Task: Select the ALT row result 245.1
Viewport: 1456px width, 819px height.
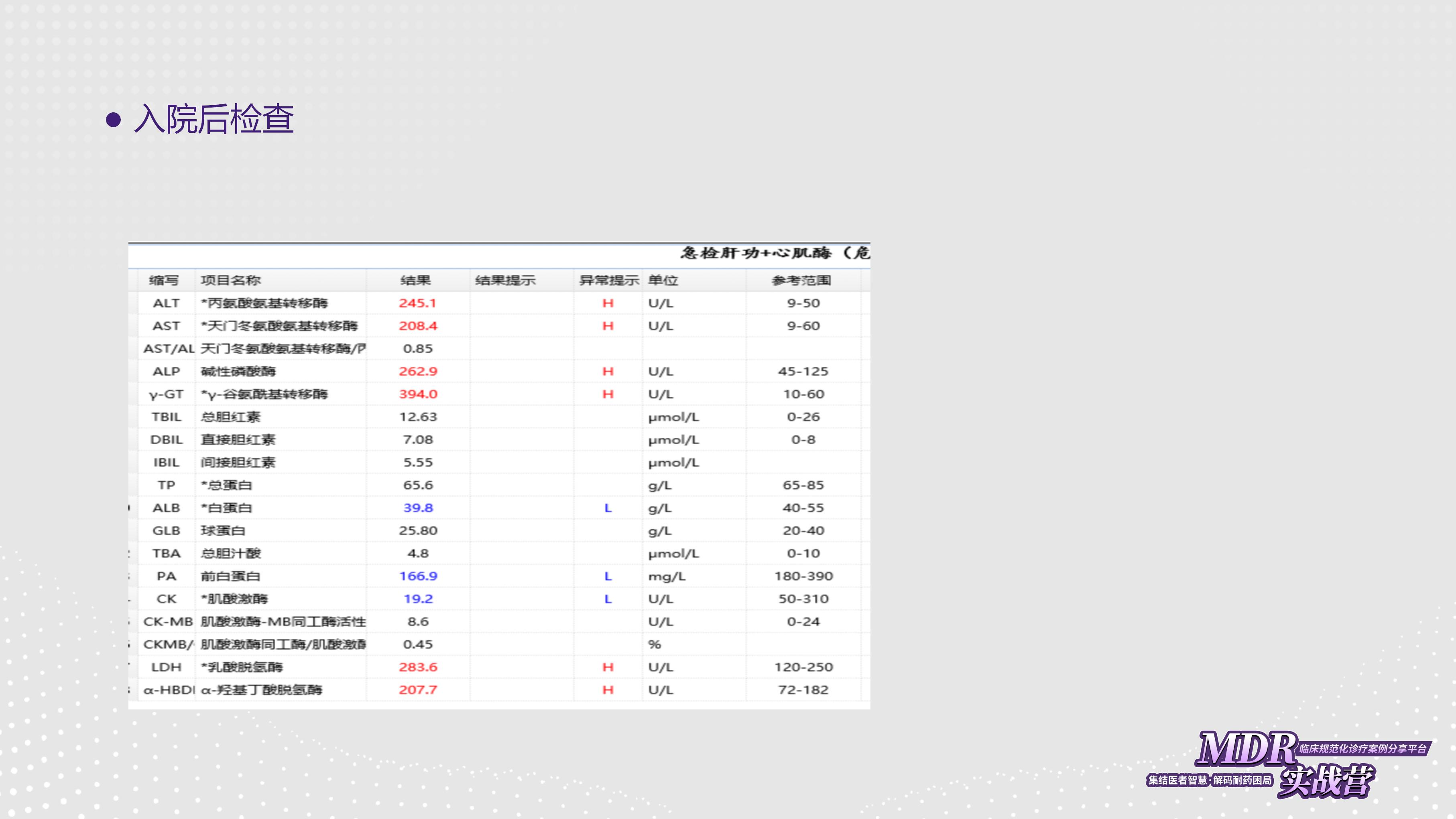Action: click(x=418, y=303)
